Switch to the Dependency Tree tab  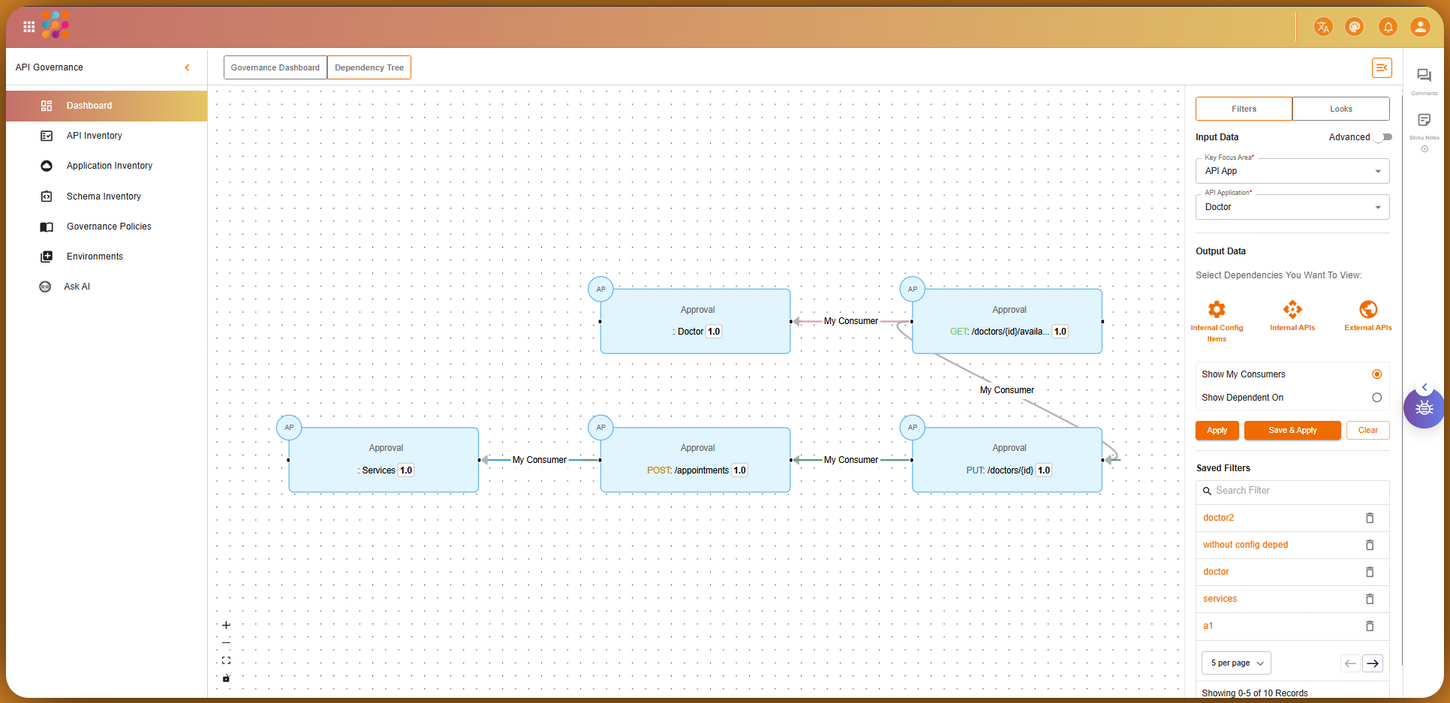(369, 68)
